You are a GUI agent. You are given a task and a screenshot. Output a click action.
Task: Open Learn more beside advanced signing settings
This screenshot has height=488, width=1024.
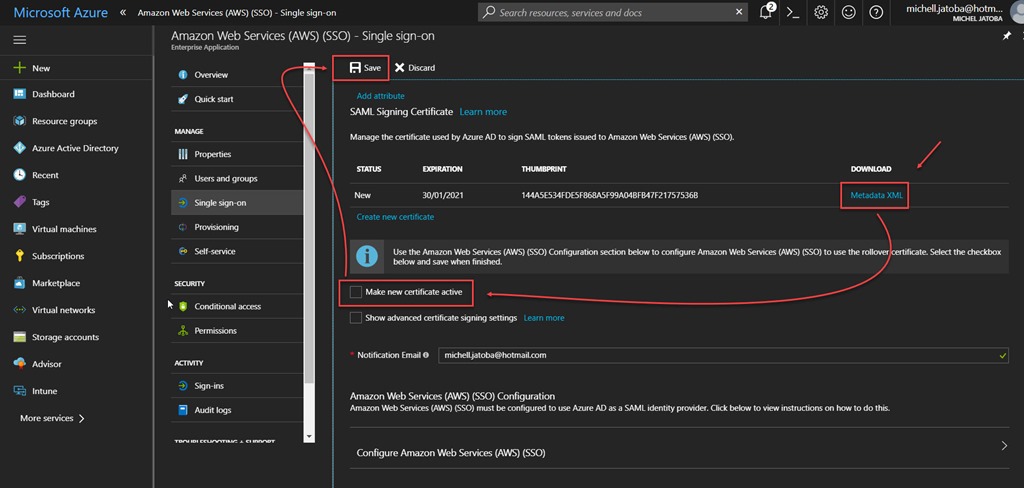[544, 318]
